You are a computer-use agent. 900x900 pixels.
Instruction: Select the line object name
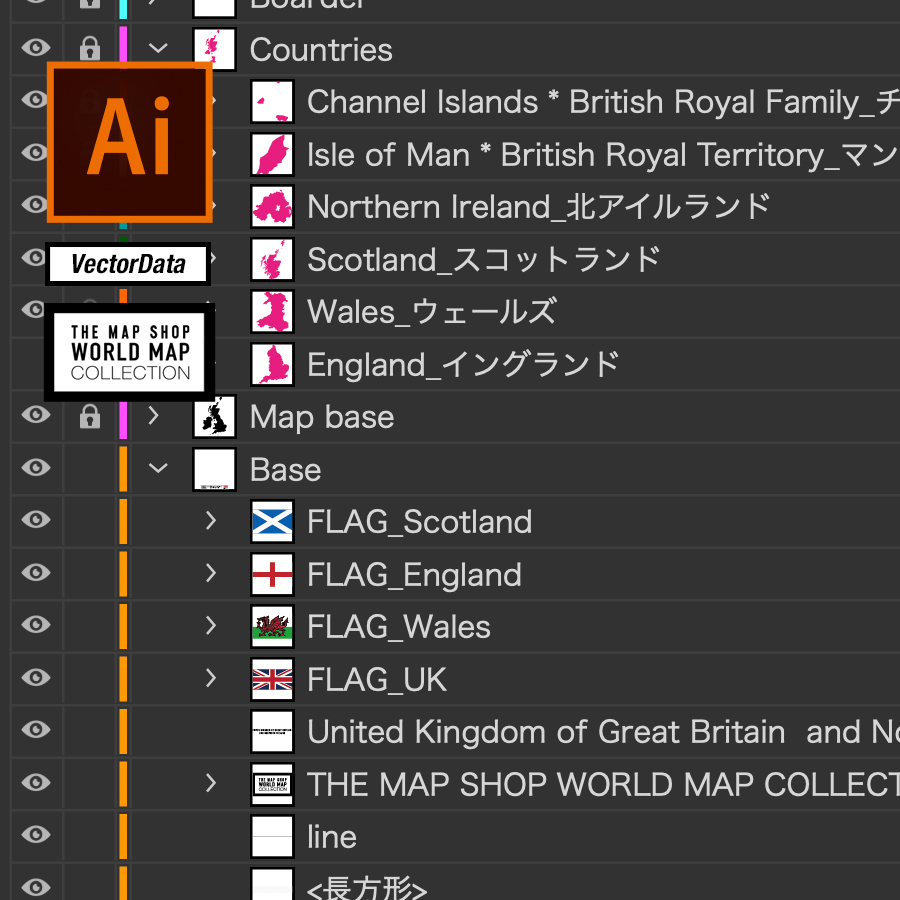tap(332, 837)
